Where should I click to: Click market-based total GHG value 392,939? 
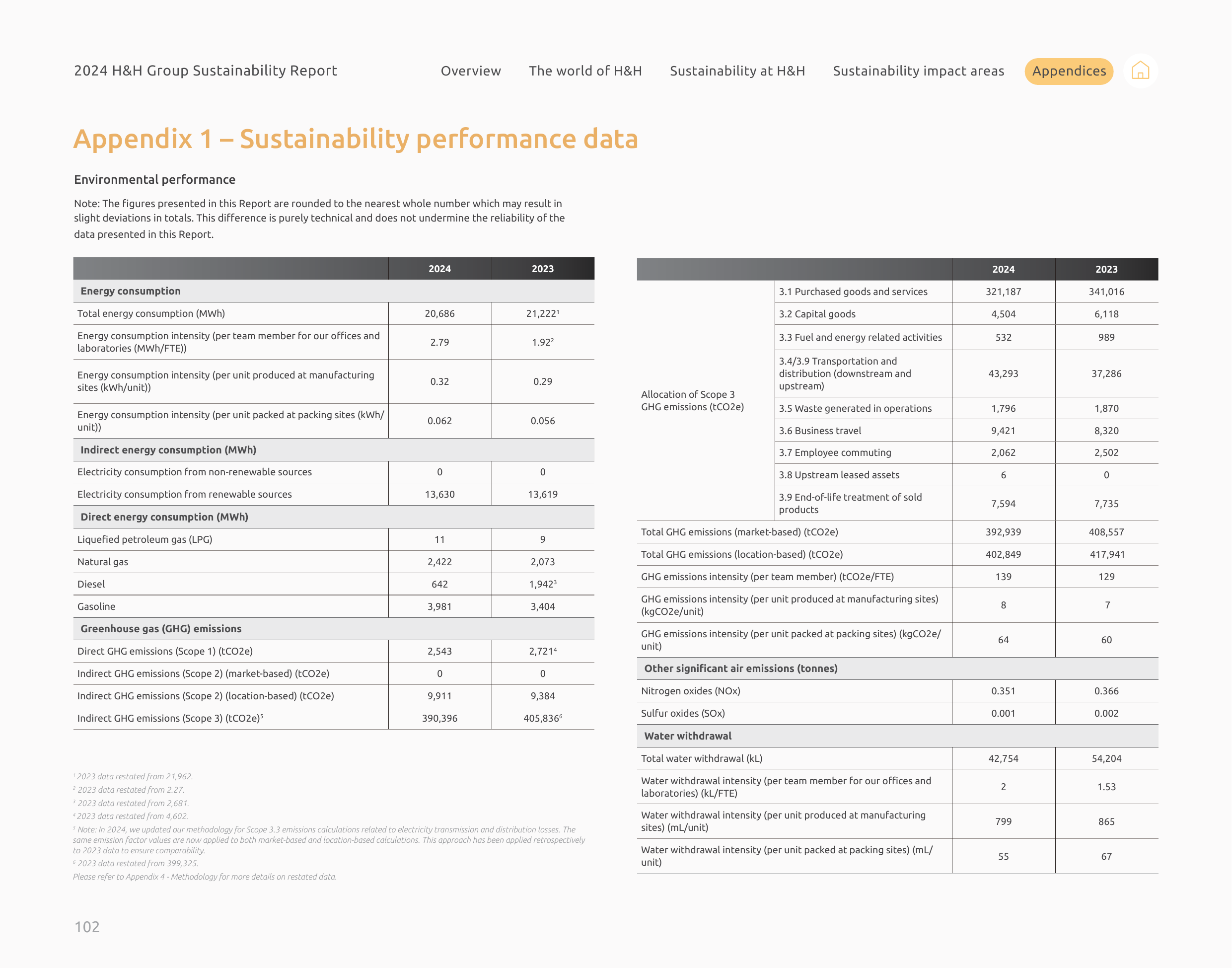[1003, 531]
